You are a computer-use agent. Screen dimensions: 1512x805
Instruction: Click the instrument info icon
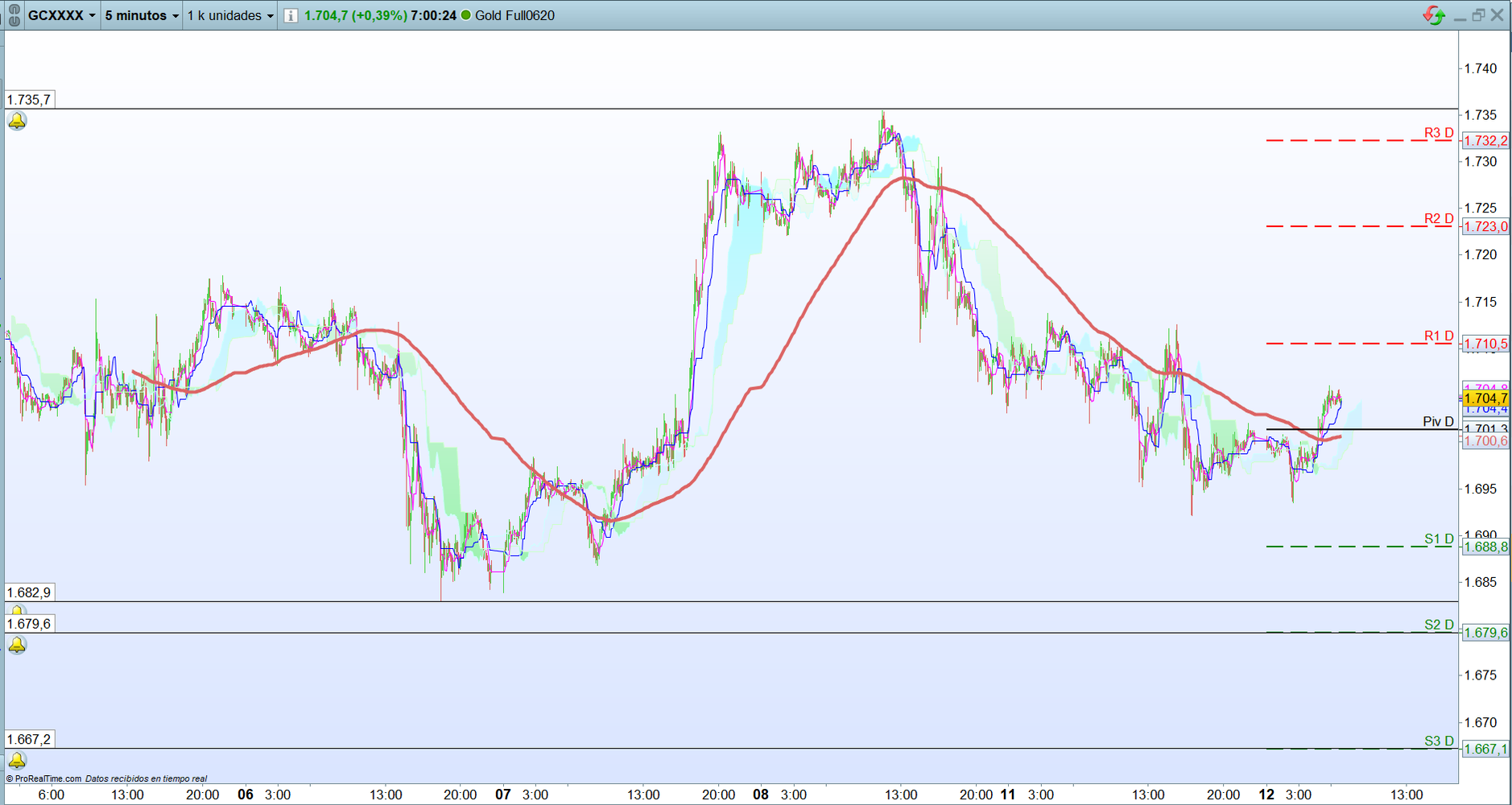click(291, 15)
